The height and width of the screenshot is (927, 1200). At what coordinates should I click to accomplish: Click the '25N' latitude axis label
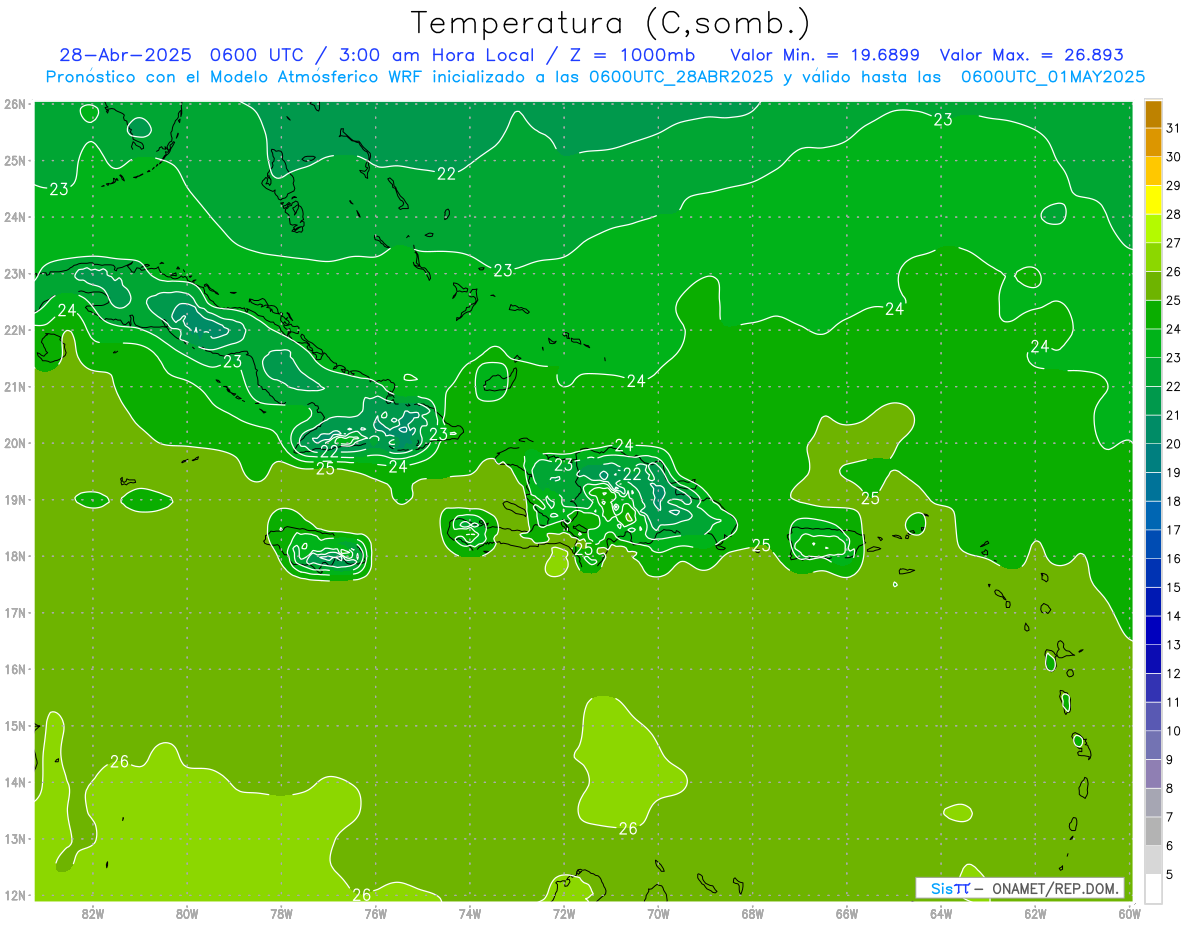tap(15, 160)
